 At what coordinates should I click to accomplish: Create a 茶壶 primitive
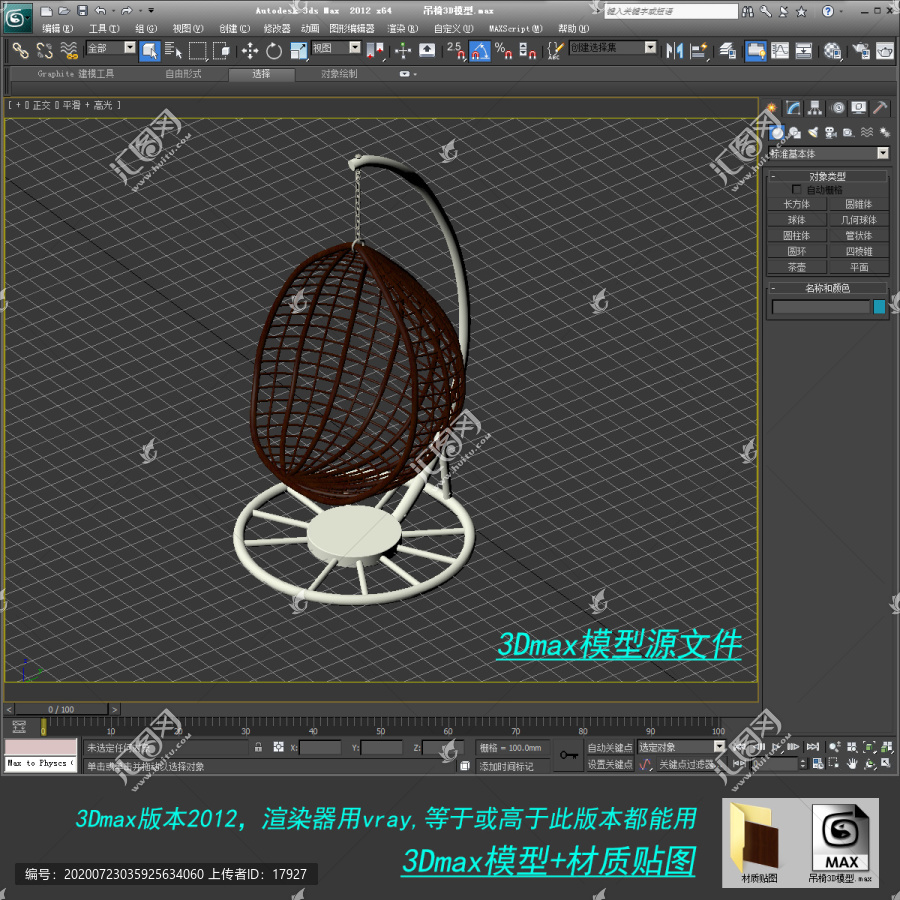click(797, 267)
